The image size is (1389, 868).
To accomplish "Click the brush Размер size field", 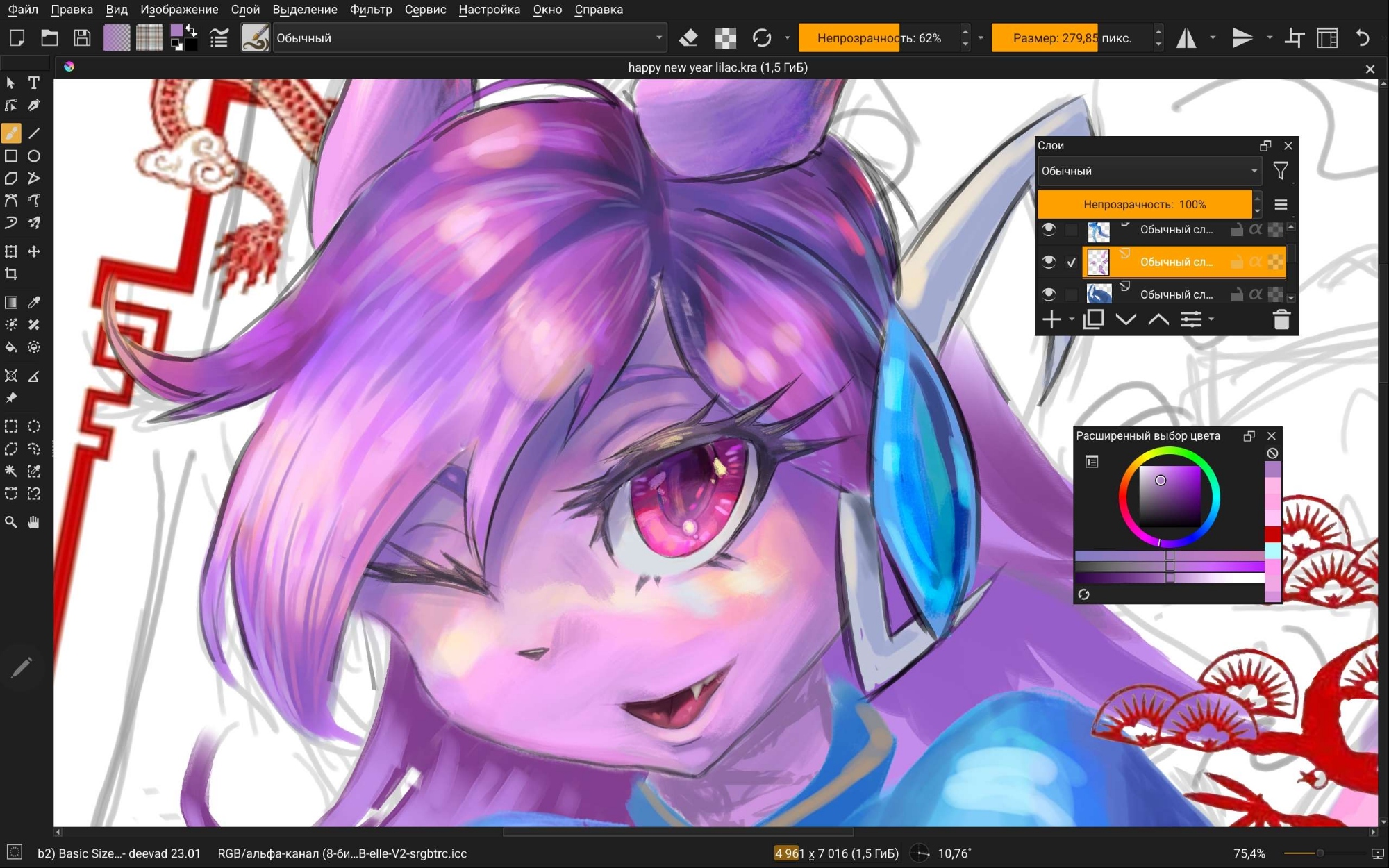I will pyautogui.click(x=1072, y=38).
